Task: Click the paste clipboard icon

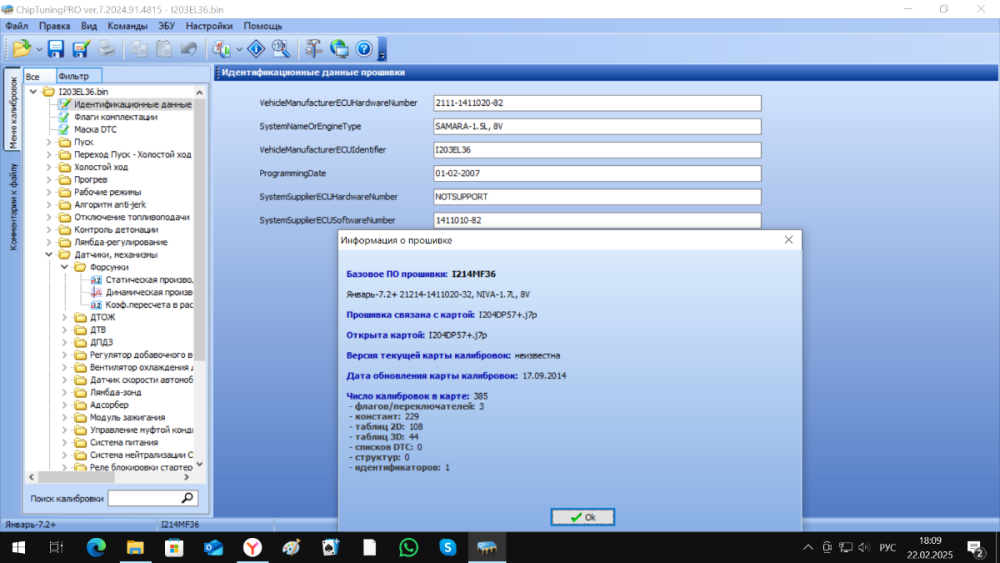Action: [164, 49]
